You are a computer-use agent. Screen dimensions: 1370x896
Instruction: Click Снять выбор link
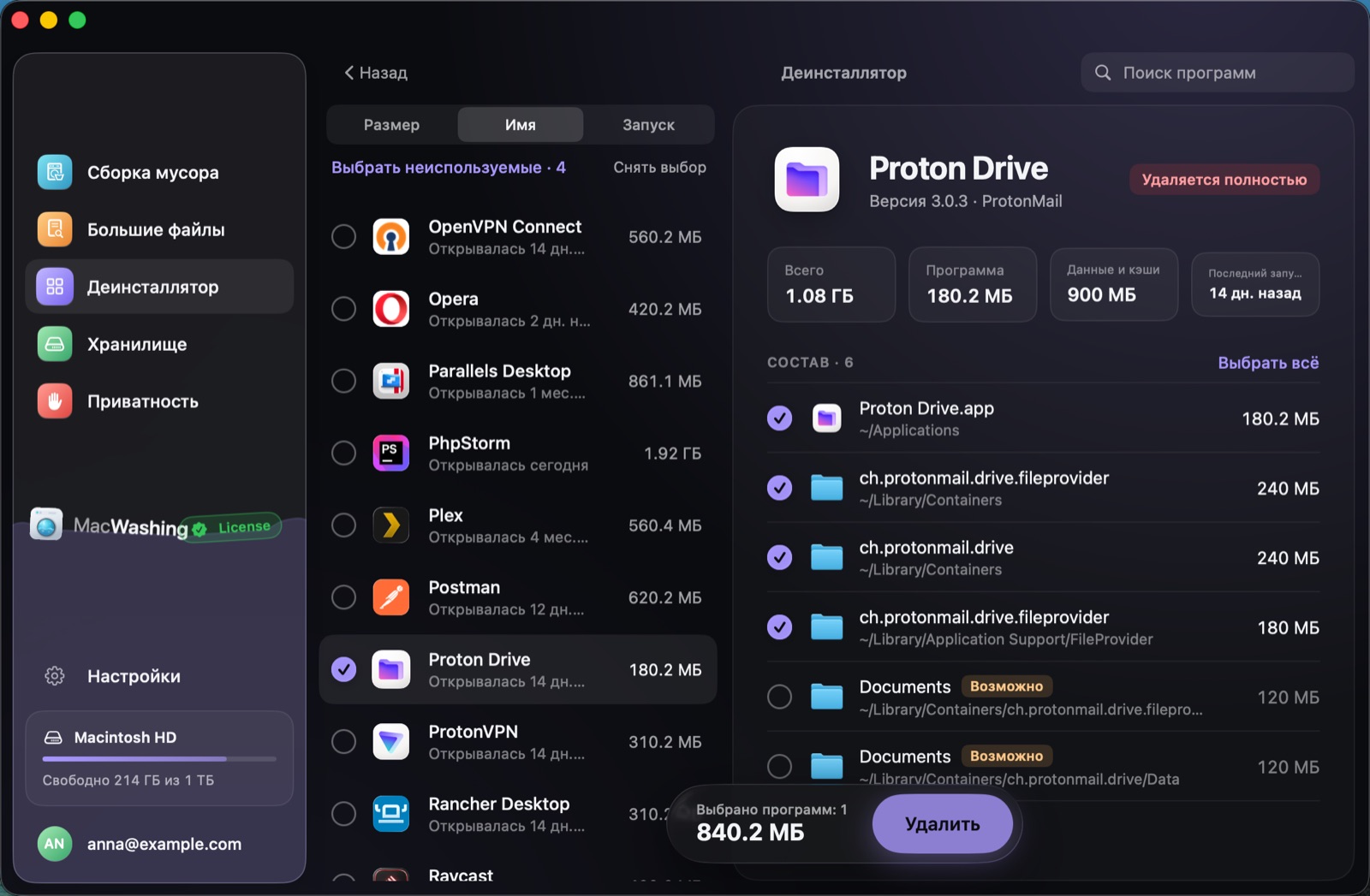click(660, 168)
